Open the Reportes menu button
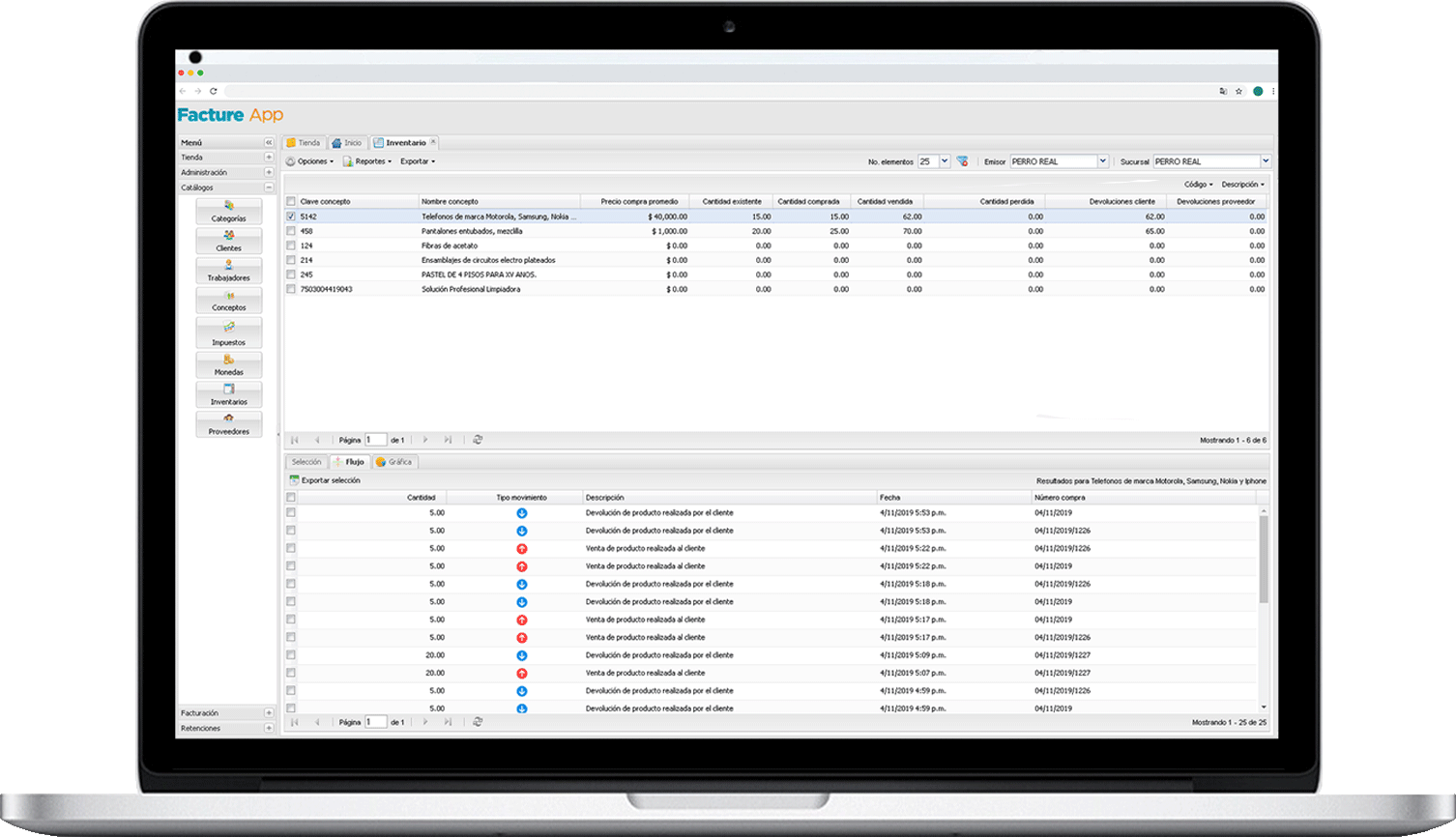Viewport: 1456px width, 837px height. click(367, 161)
